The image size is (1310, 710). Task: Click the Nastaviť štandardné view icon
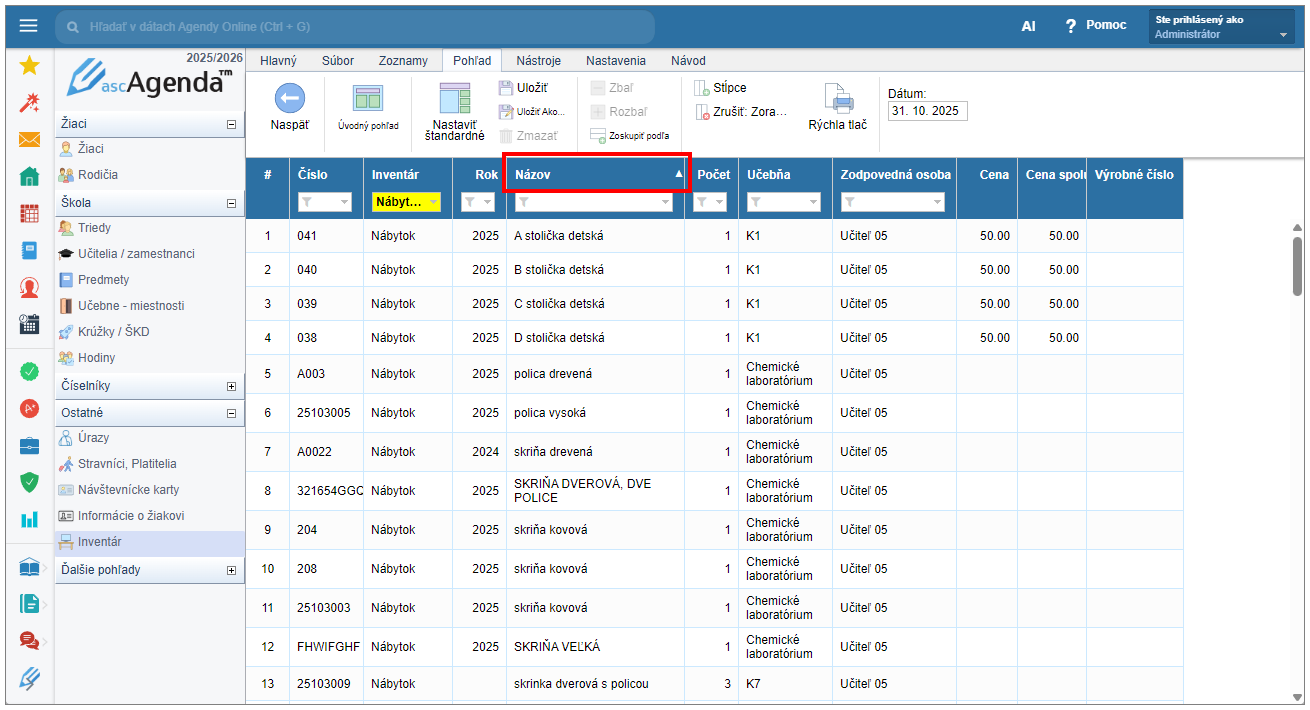point(454,98)
